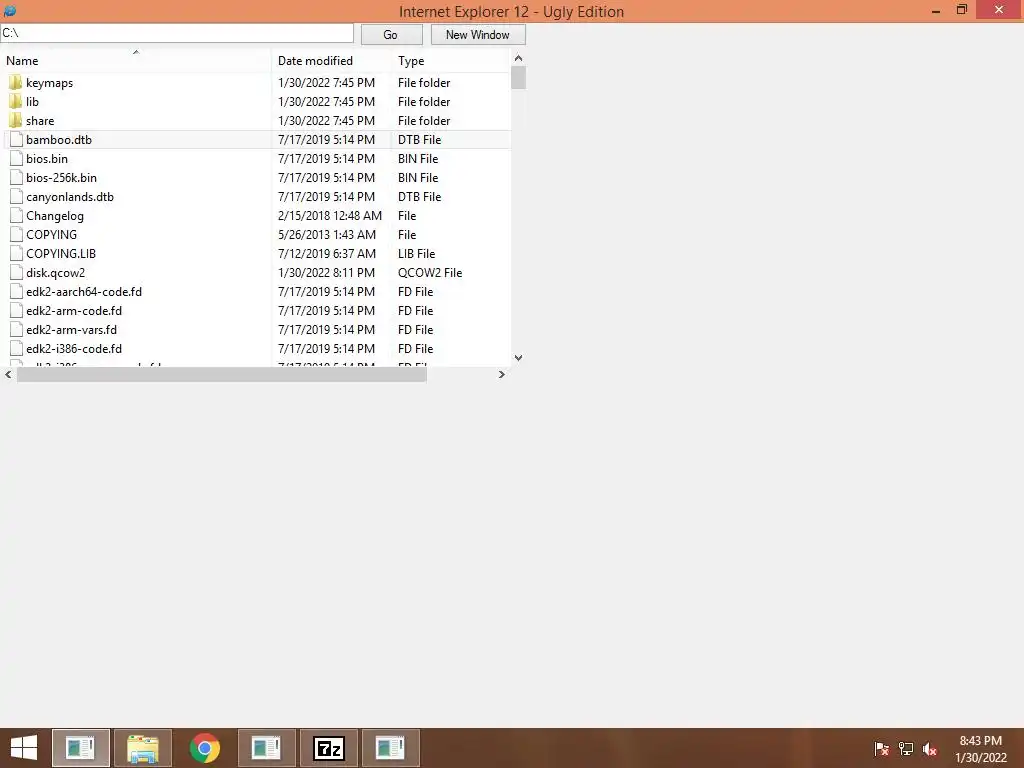
Task: Click the 1/30/2022 8:11 PM date cell
Action: click(x=327, y=272)
